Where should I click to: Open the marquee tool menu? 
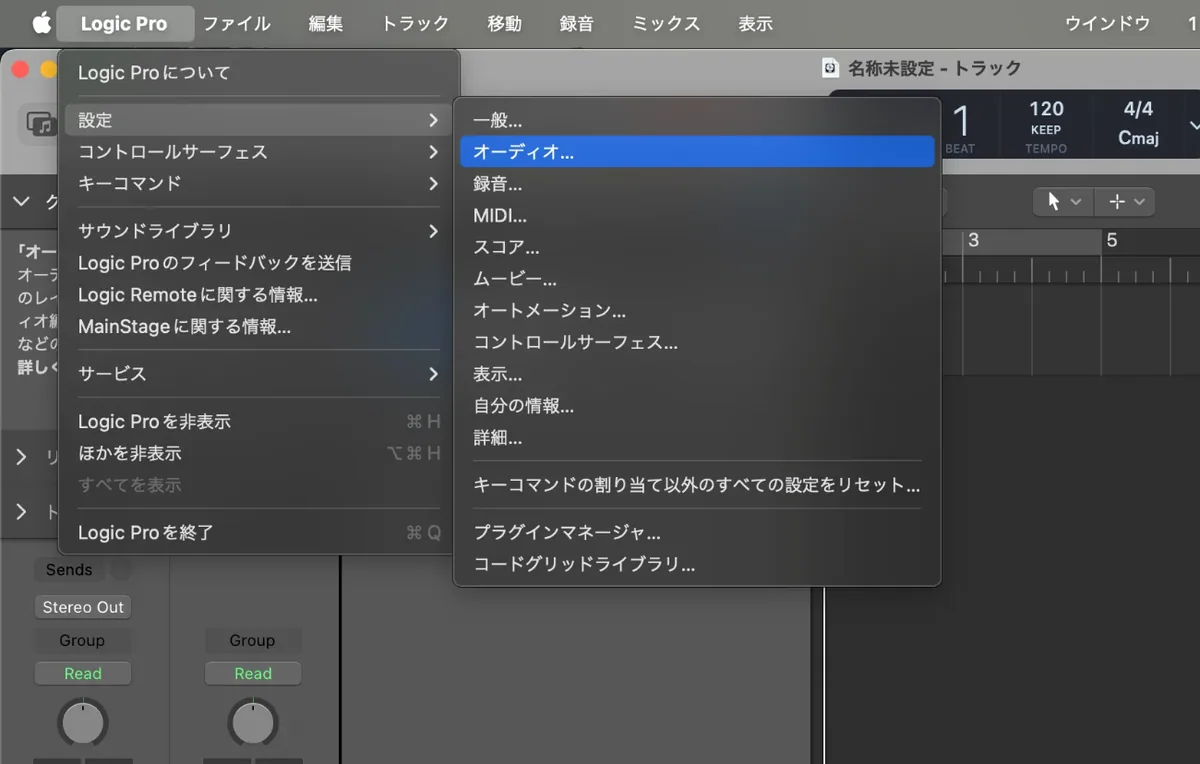(1125, 201)
